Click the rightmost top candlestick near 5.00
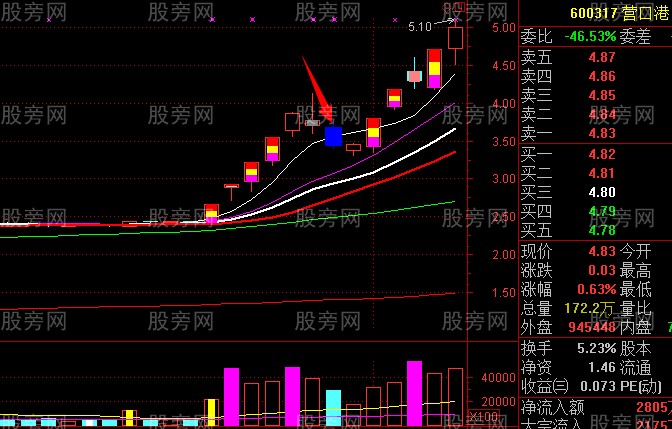Image resolution: width=672 pixels, height=429 pixels. pyautogui.click(x=455, y=38)
